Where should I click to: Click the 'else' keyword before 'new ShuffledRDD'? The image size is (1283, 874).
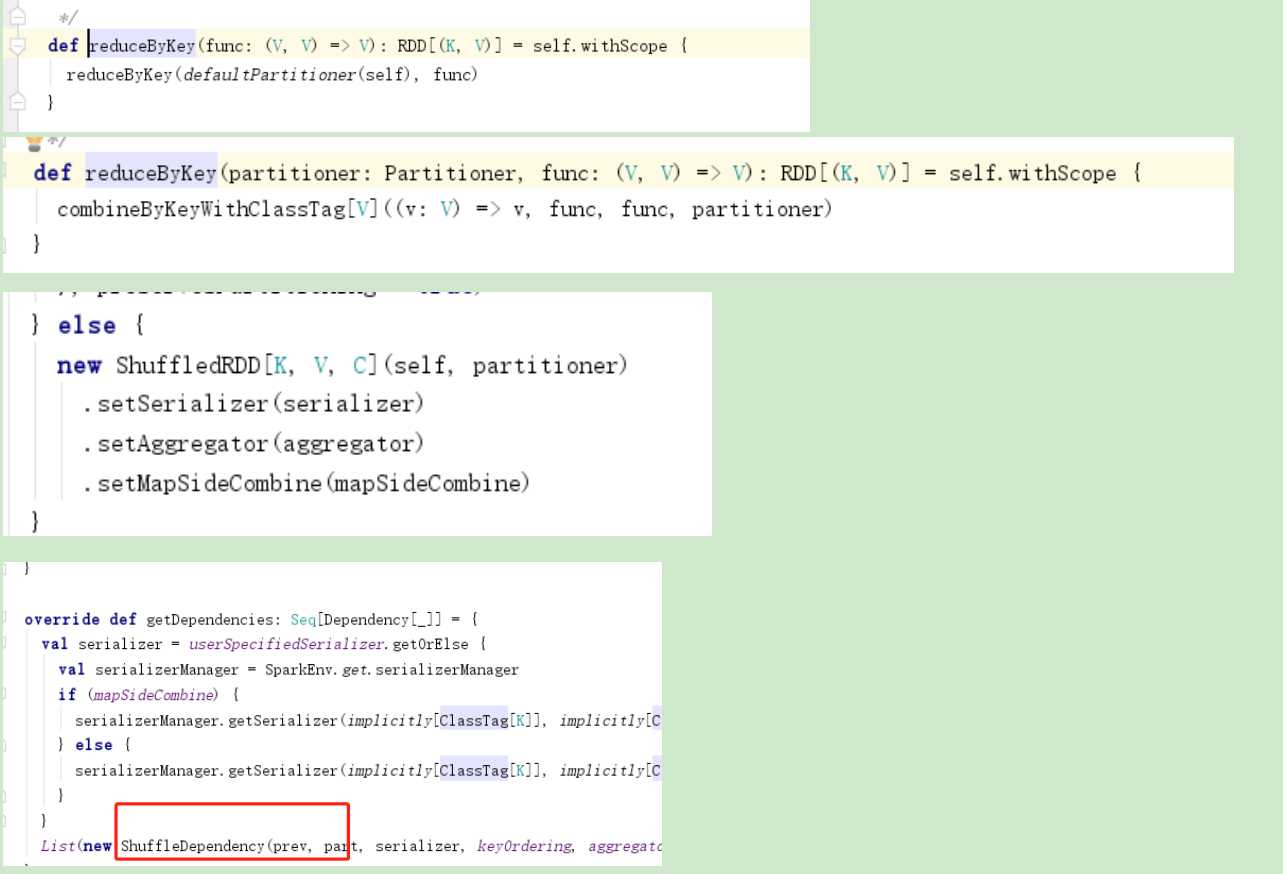[x=87, y=326]
